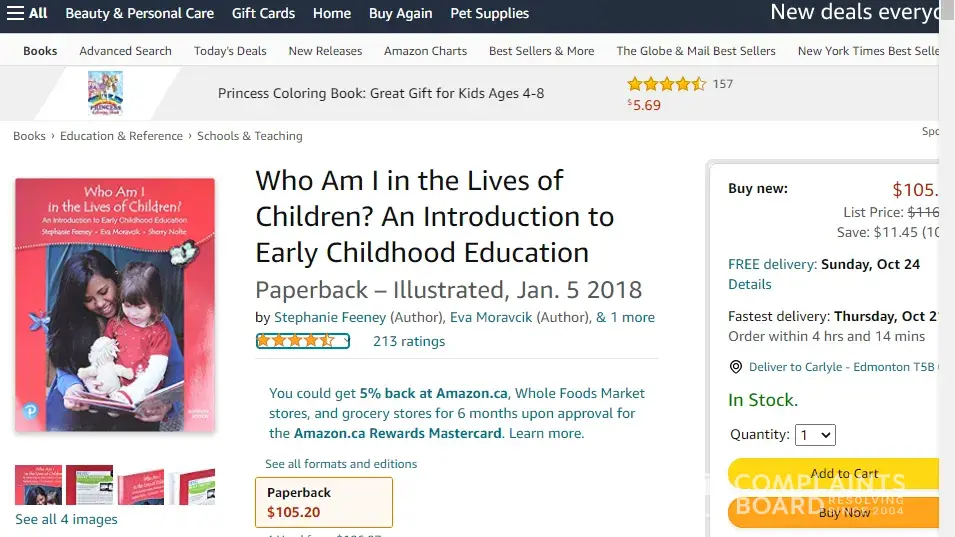This screenshot has width=955, height=537.
Task: Open the Schools & Teaching breadcrumb
Action: 249,136
